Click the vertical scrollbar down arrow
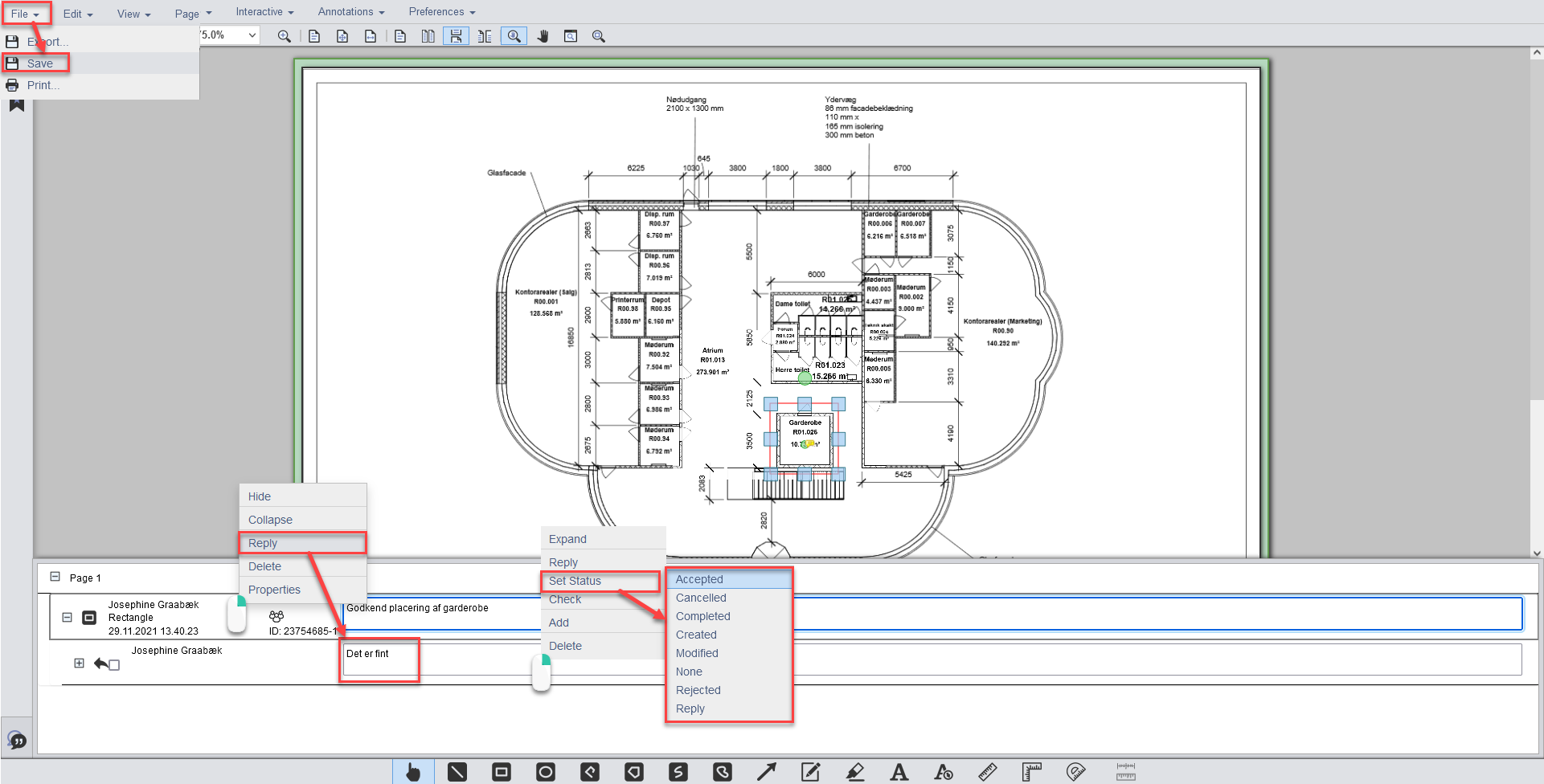 pyautogui.click(x=1537, y=553)
